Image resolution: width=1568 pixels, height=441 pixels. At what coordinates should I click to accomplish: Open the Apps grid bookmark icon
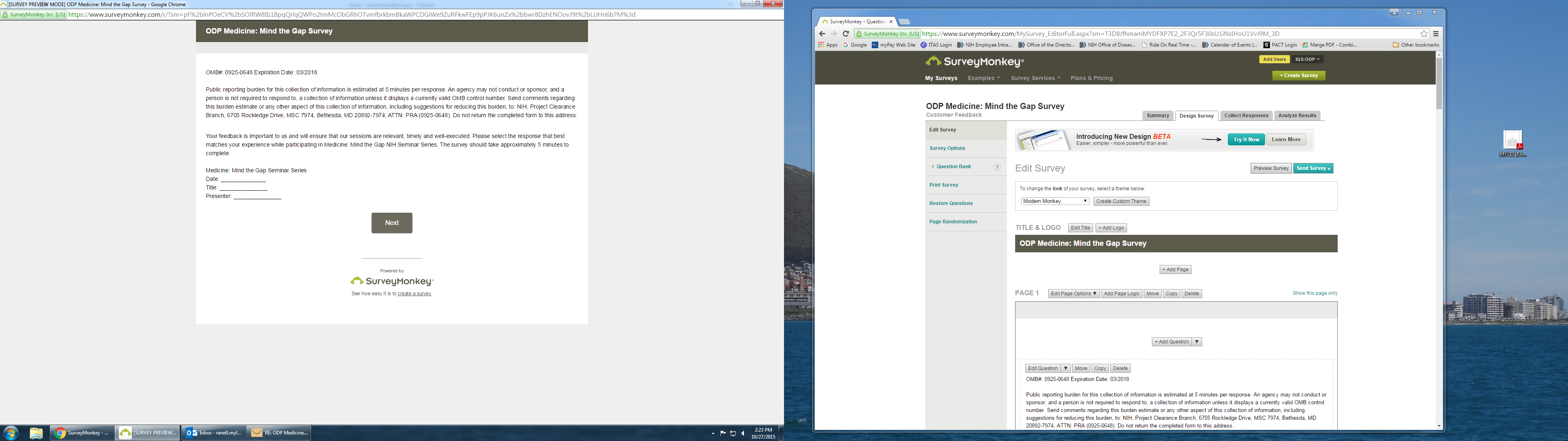pyautogui.click(x=821, y=45)
